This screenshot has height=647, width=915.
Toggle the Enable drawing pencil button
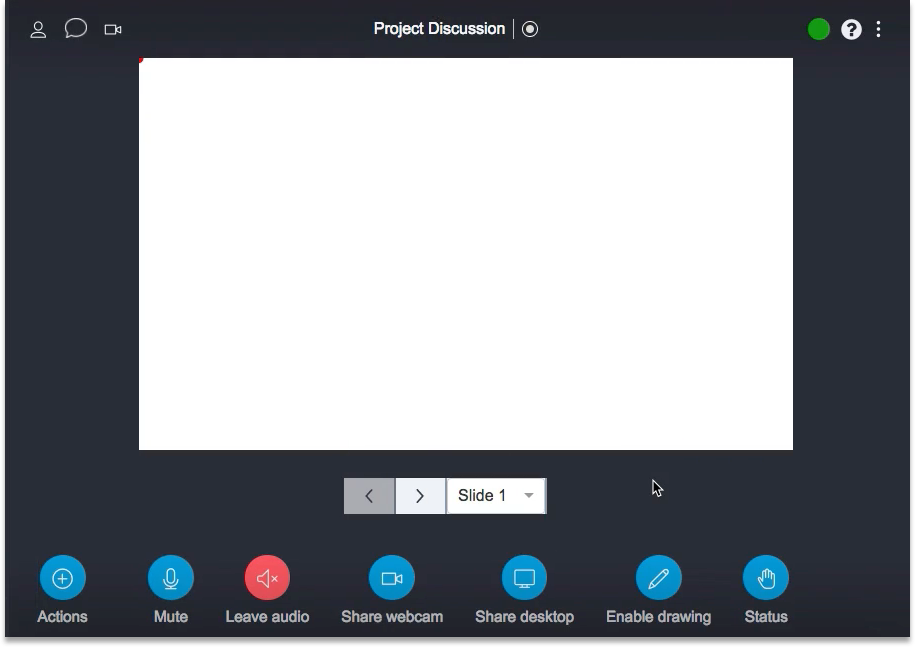point(658,578)
